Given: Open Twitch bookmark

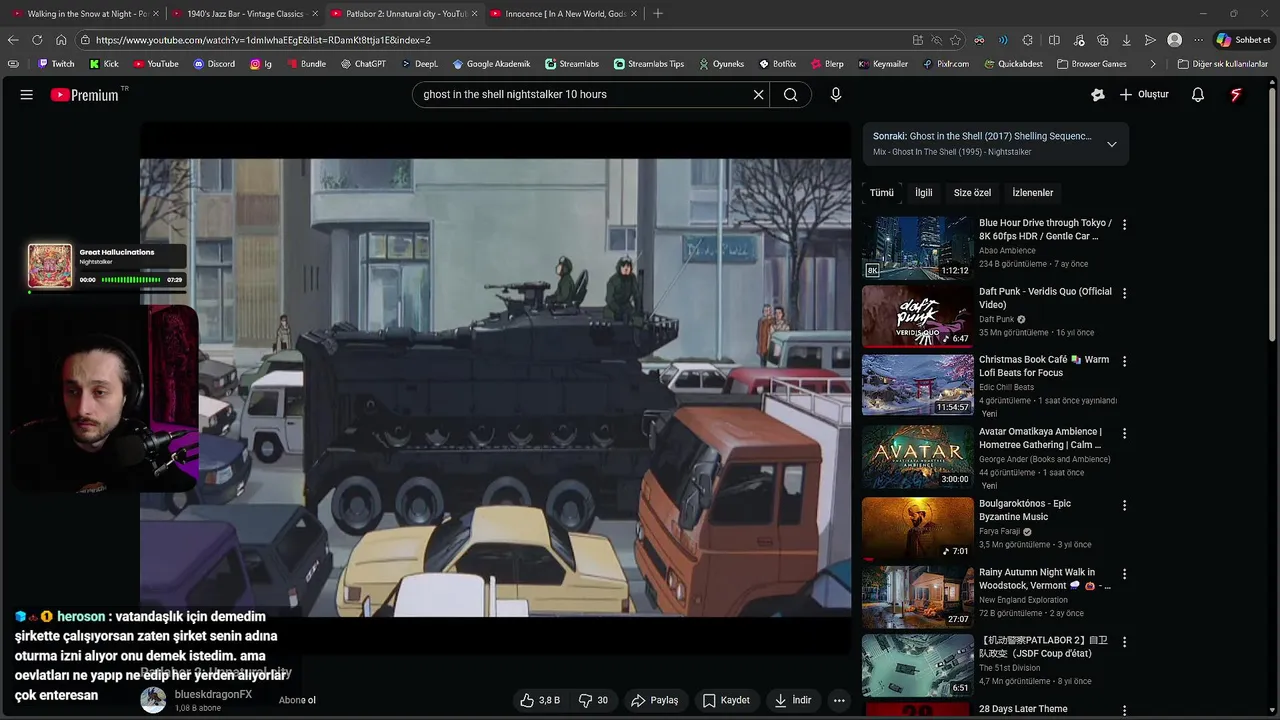Looking at the screenshot, I should [x=56, y=64].
